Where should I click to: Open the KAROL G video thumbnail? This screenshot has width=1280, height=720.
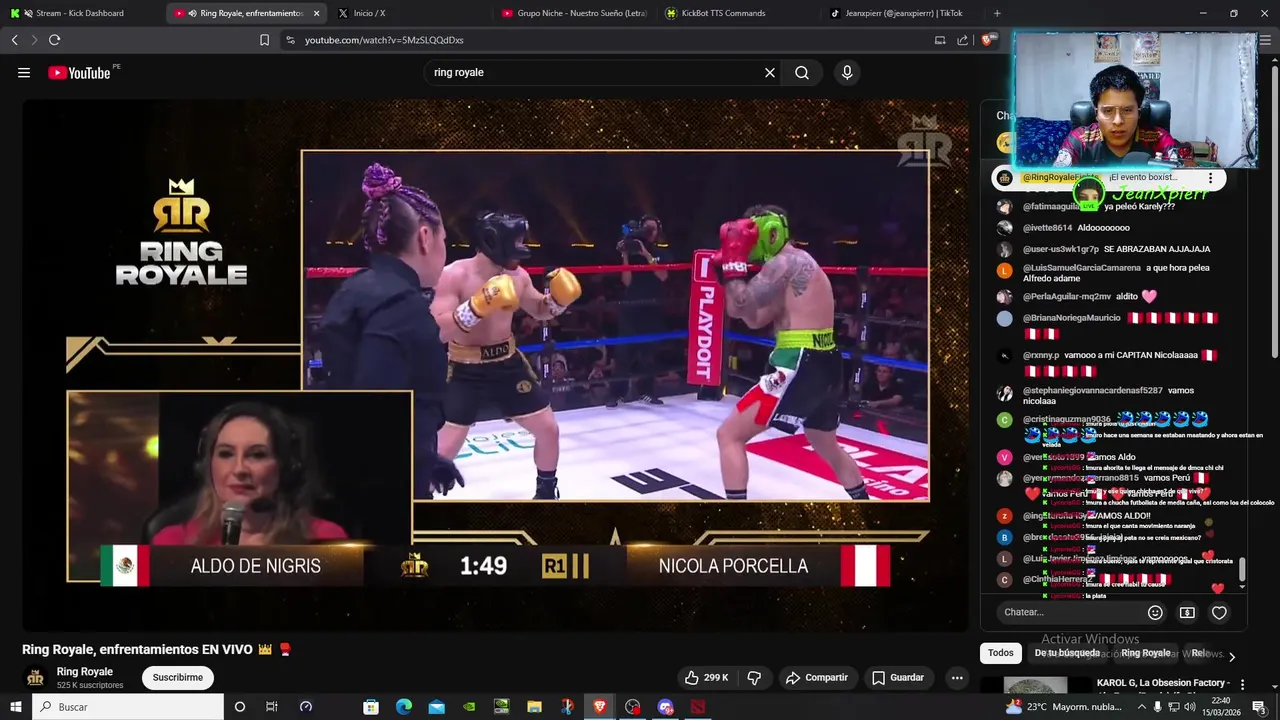tap(1035, 686)
